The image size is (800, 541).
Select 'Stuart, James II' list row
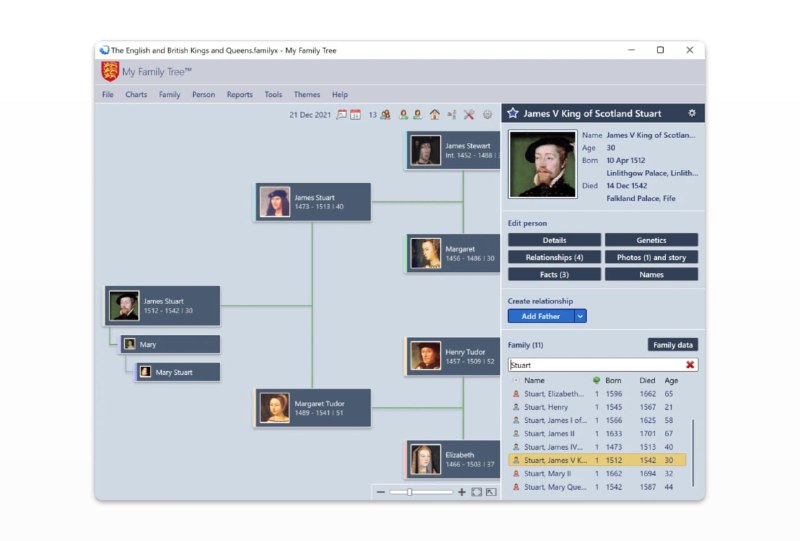(597, 434)
